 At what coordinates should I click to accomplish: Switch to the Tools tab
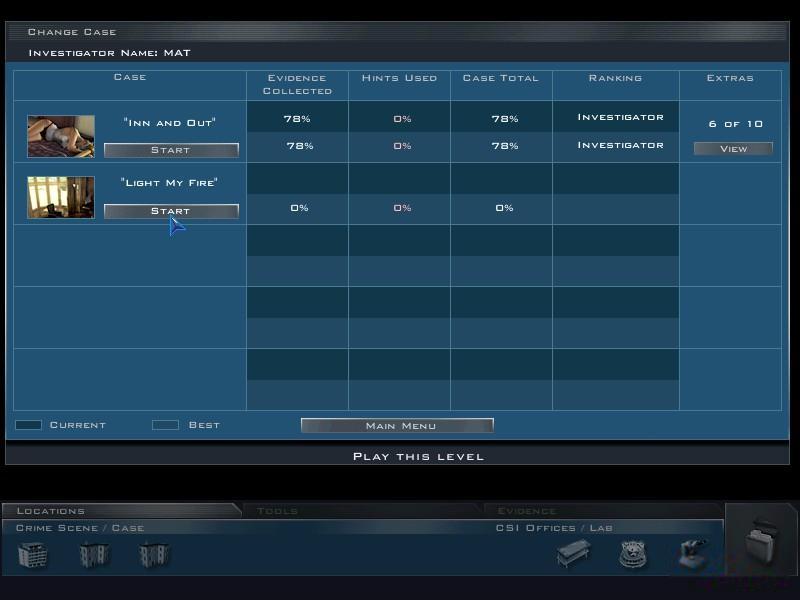(x=277, y=511)
